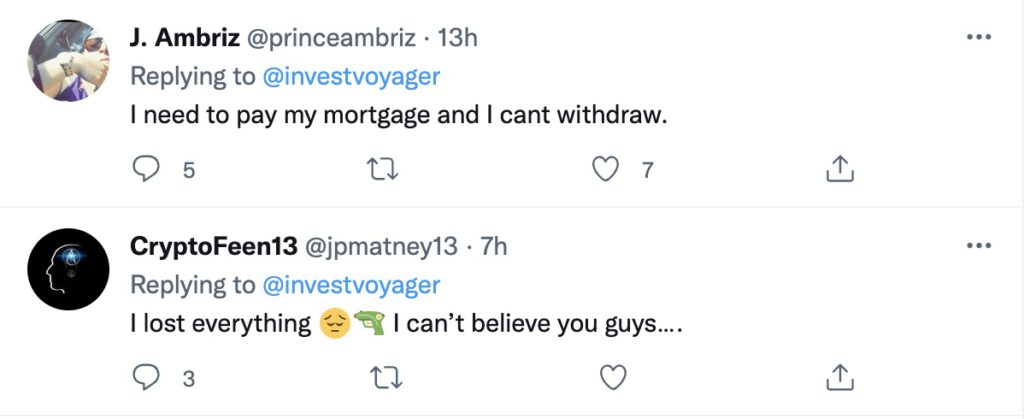1024x419 pixels.
Task: Click the 7h timestamp on CryptoFeen13's tweet
Action: pos(494,246)
